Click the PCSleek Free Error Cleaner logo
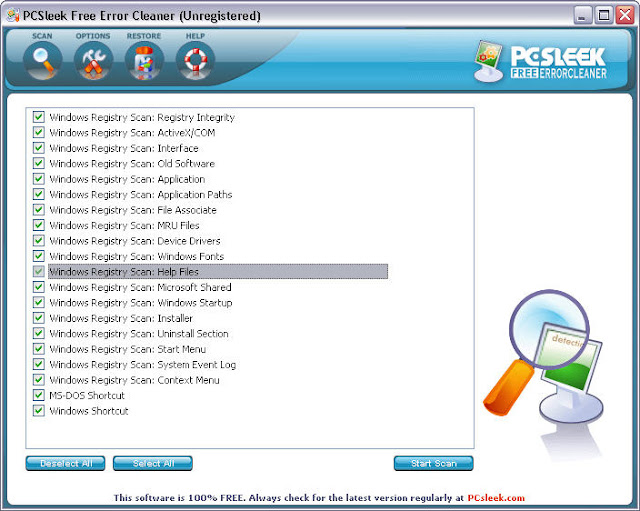 pos(542,61)
